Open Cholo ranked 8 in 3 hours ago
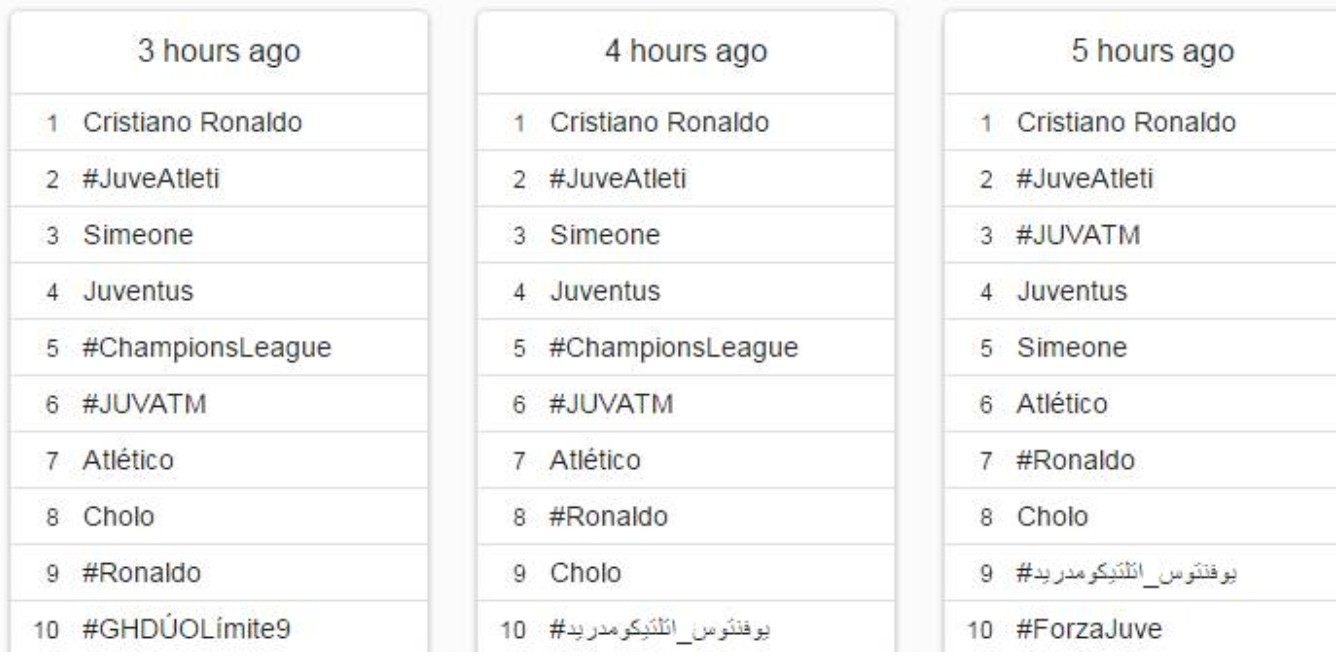This screenshot has height=658, width=1344. pyautogui.click(x=119, y=517)
